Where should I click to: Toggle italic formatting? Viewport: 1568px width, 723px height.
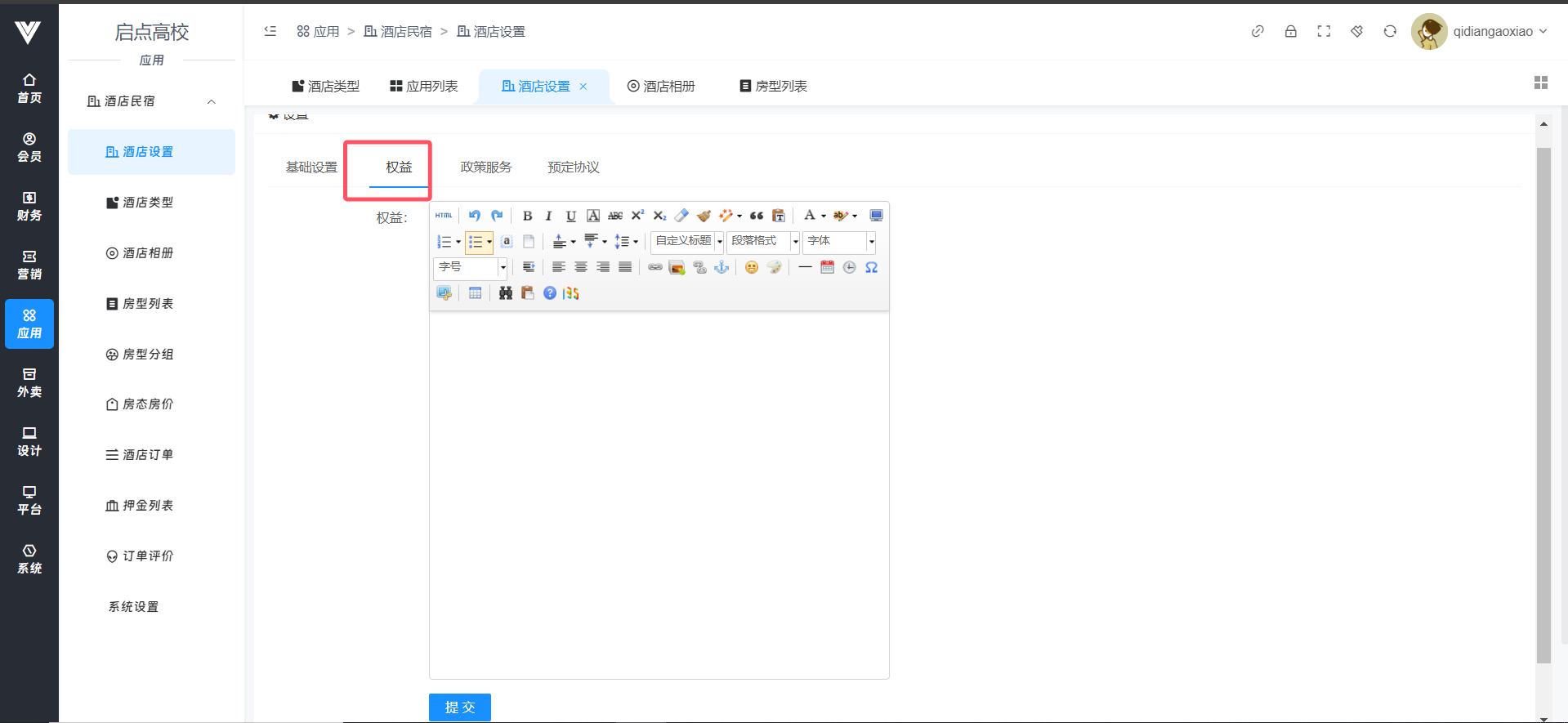click(548, 216)
